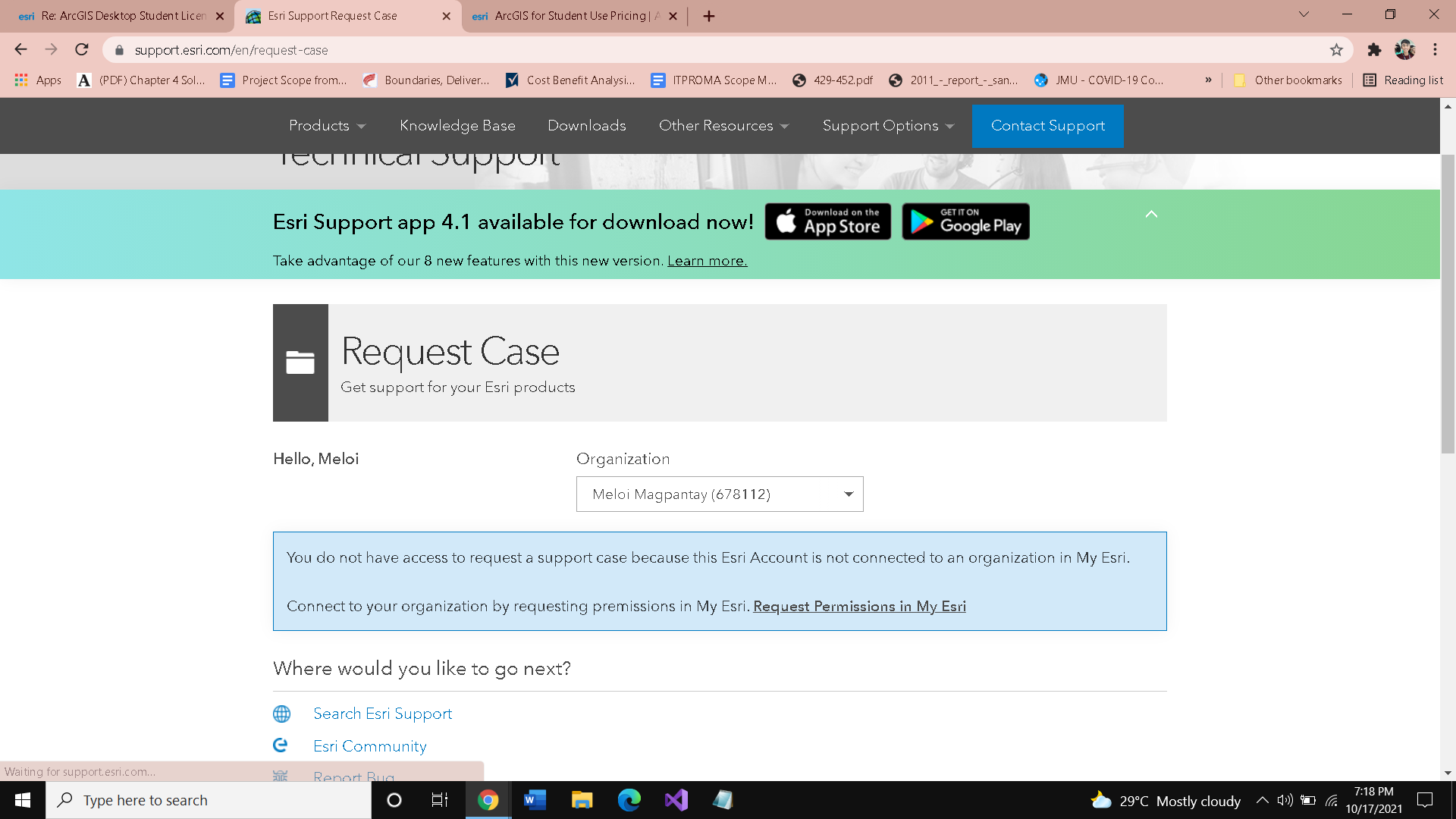Open the Knowledge Base nav item
Viewport: 1456px width, 819px height.
tap(457, 126)
